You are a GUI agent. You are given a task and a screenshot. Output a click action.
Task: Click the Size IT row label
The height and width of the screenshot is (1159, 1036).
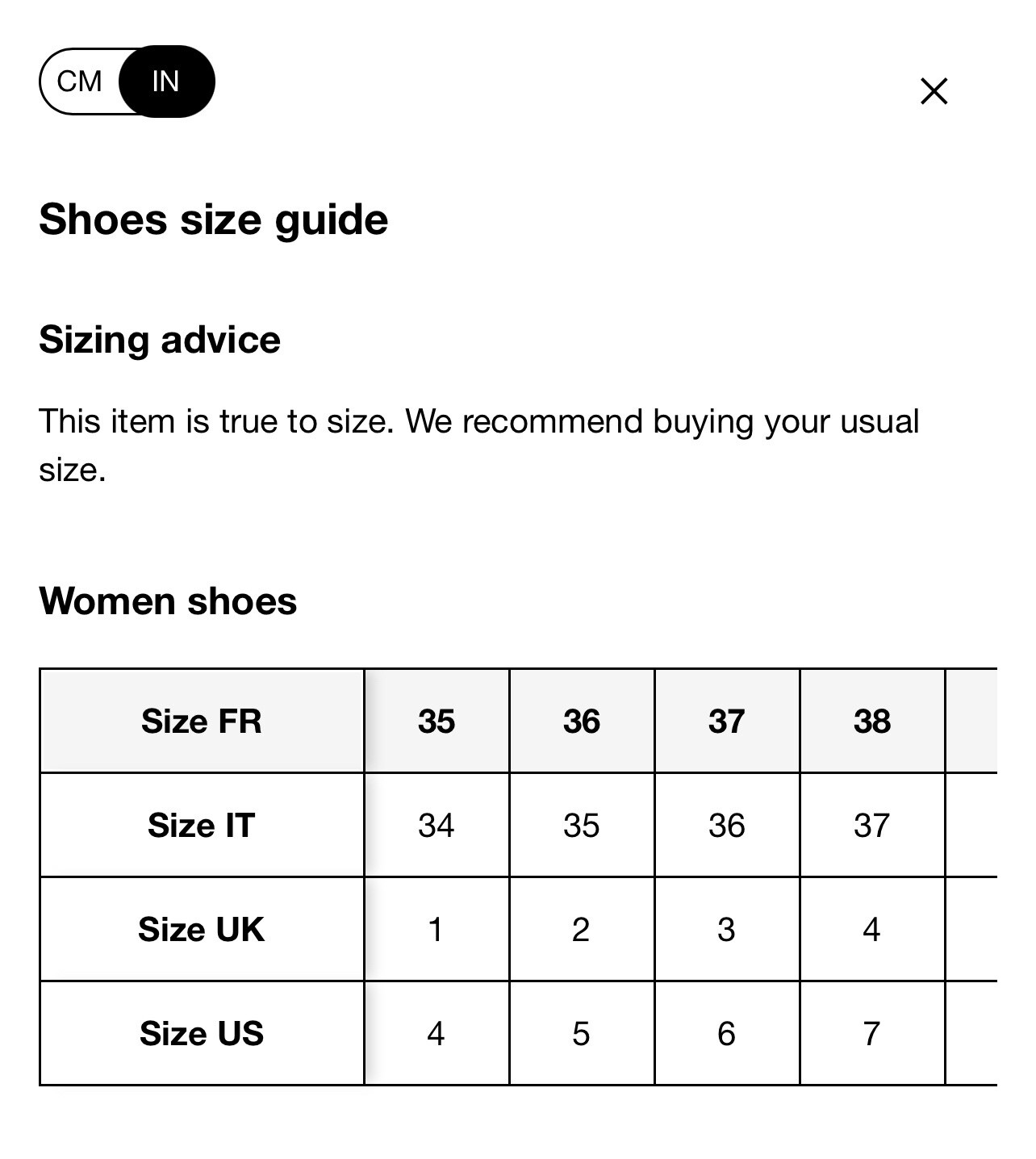[202, 825]
